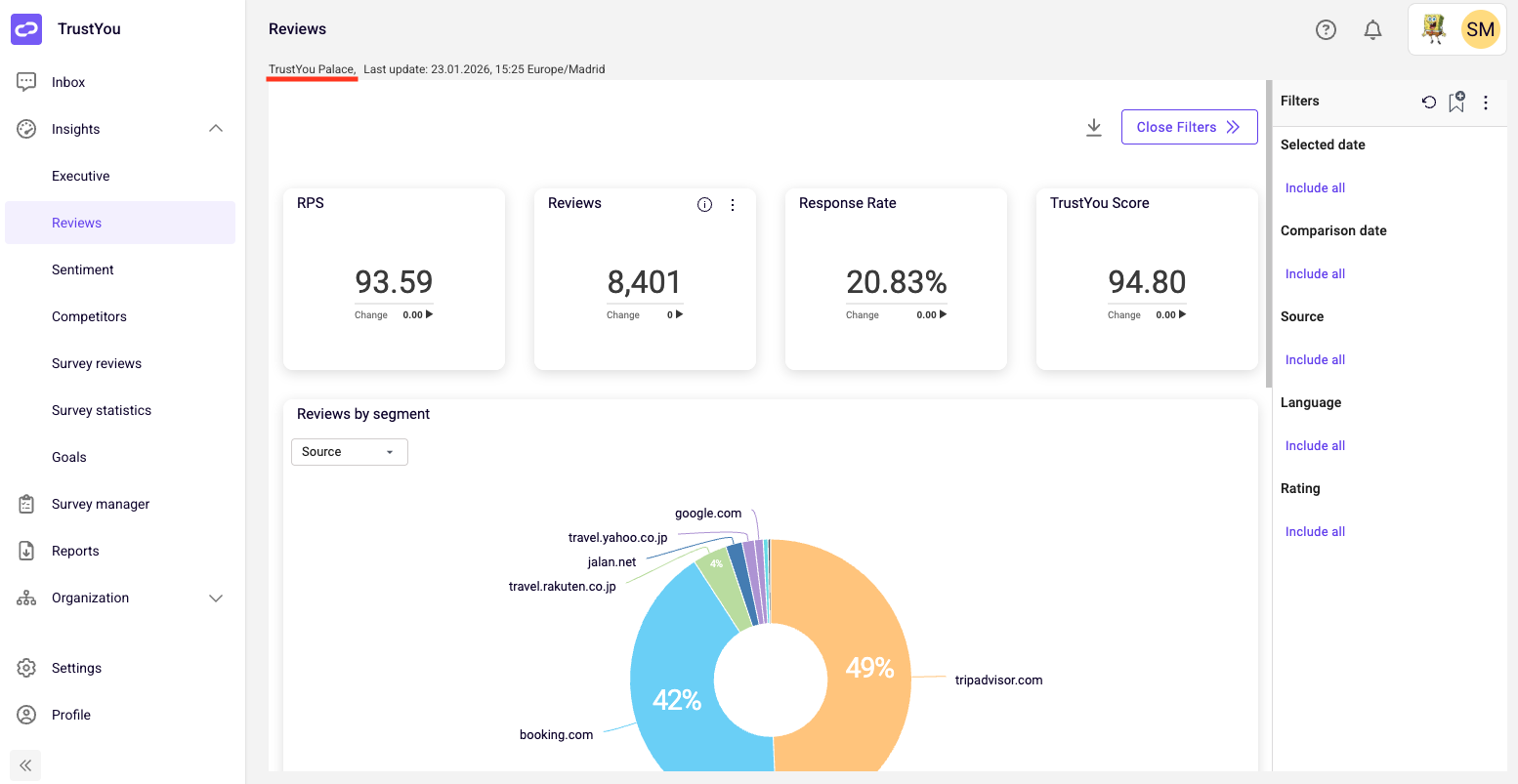Viewport: 1518px width, 784px height.
Task: Expand the Organization menu section
Action: click(216, 598)
